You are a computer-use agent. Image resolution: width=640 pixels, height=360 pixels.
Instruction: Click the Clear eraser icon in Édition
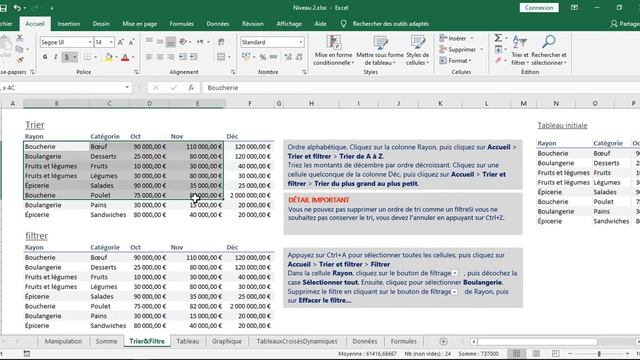[x=498, y=60]
